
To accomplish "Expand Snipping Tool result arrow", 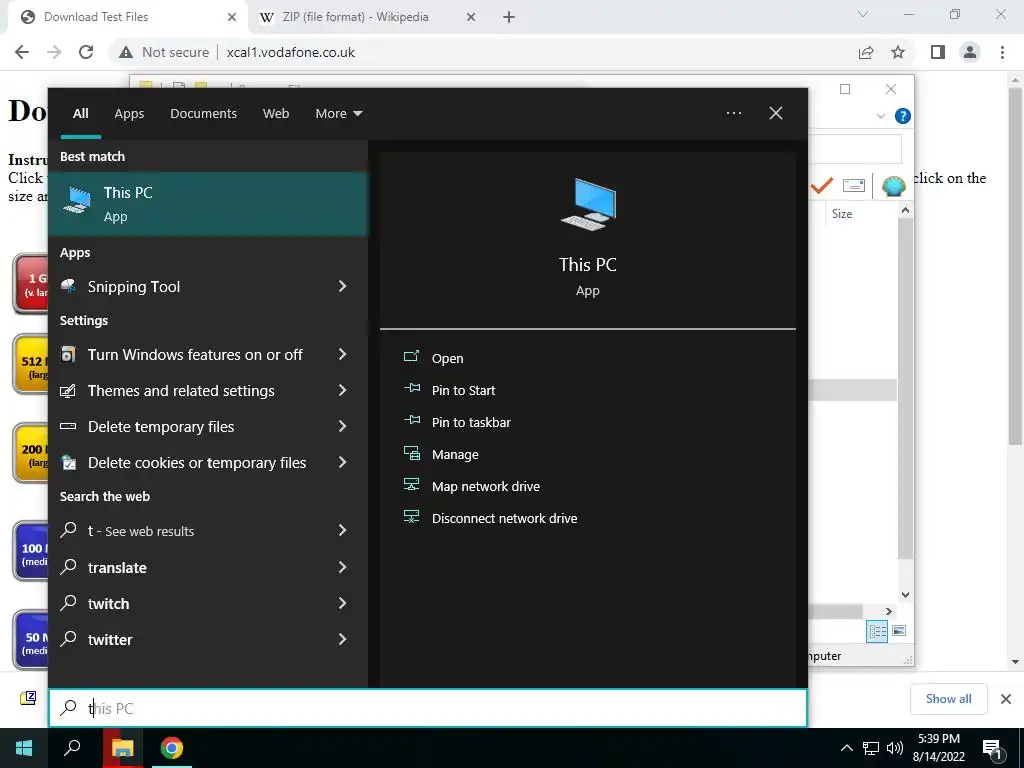I will point(342,286).
